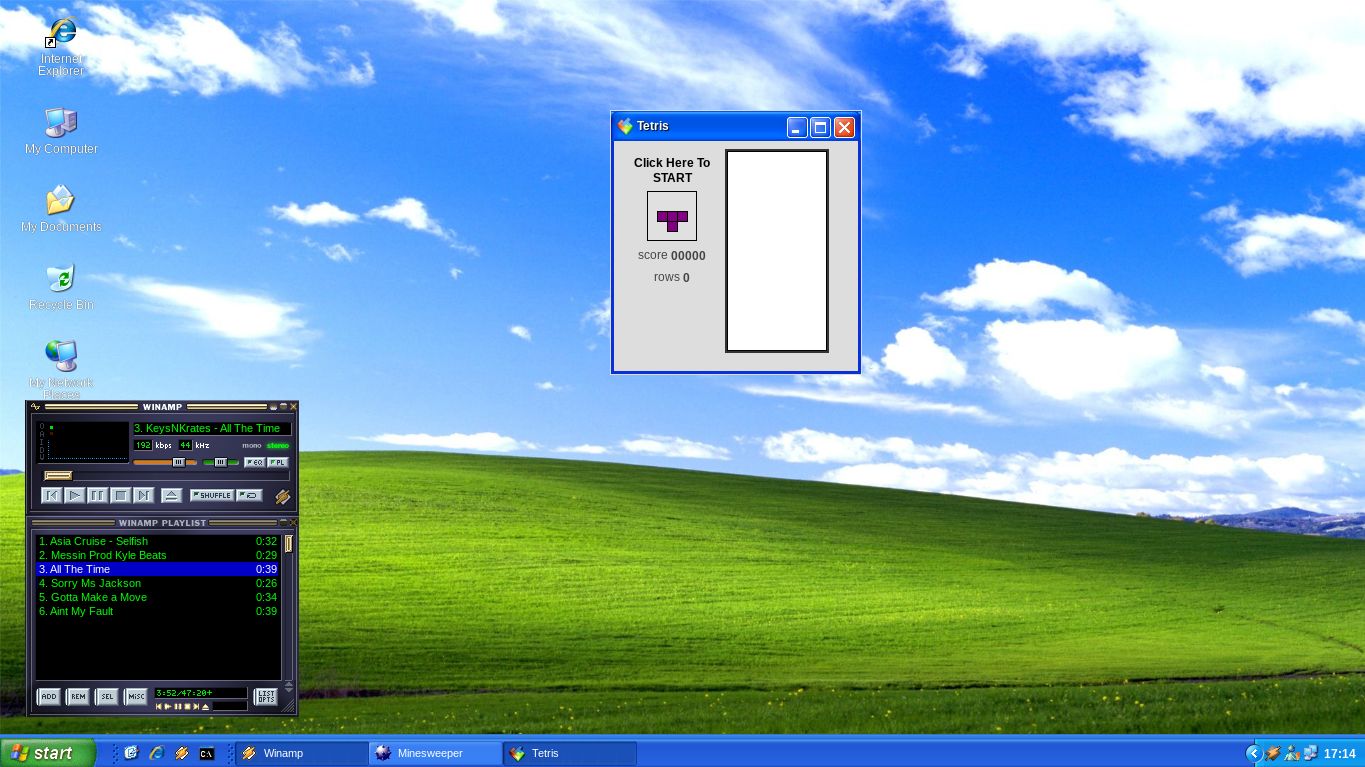Screen dimensions: 1365x767
Task: Open the MISC menu in Winamp Playlist
Action: (x=136, y=697)
